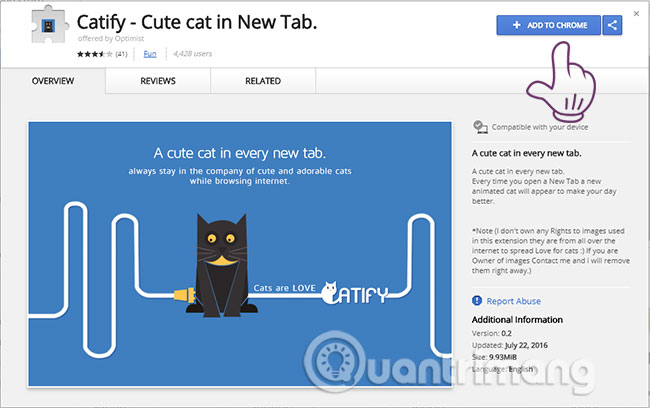Click the 'Size: 9.93MiB' line
Screen dimensions: 650x408
pos(494,357)
